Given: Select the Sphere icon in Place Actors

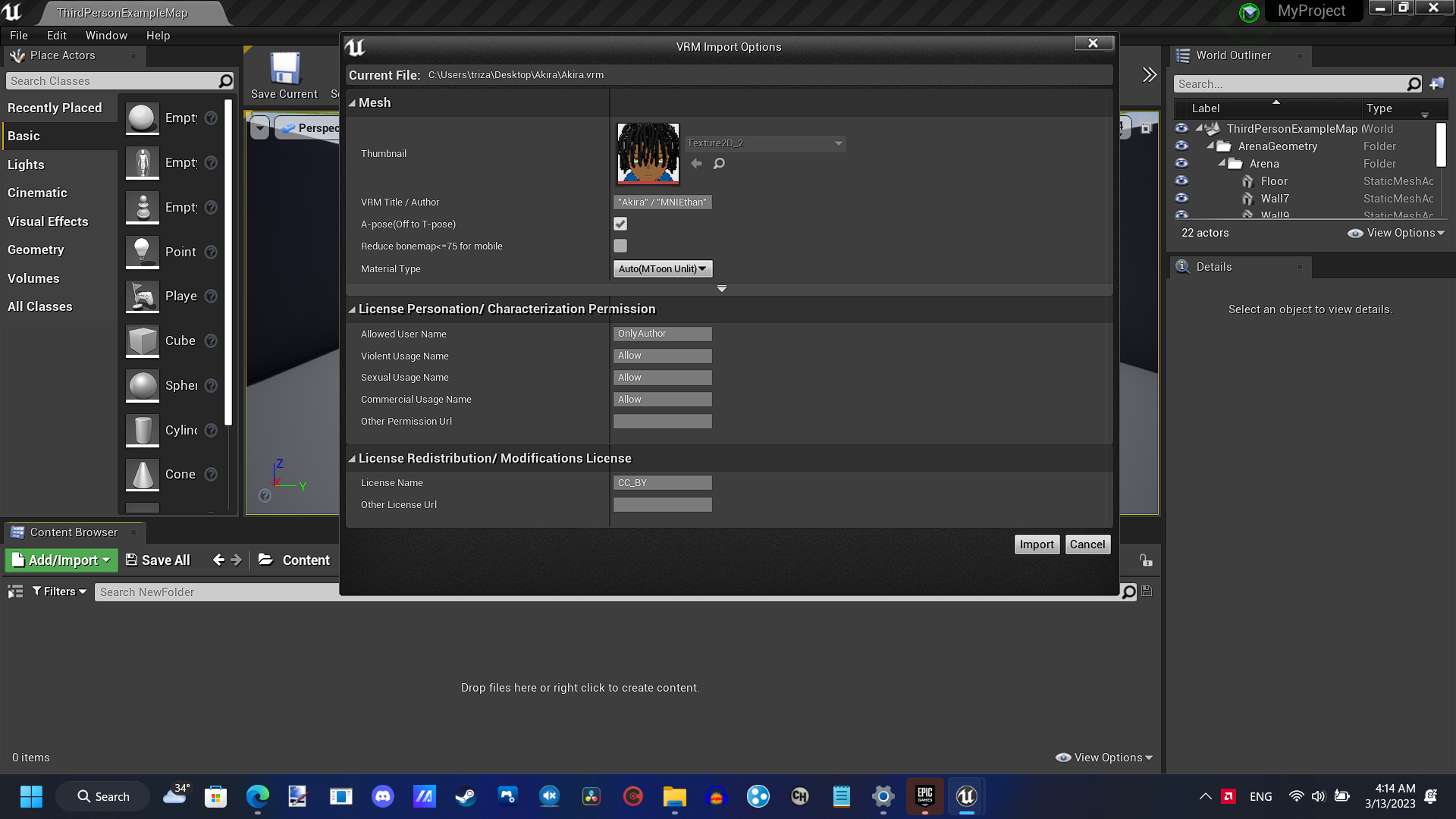Looking at the screenshot, I should [x=142, y=385].
